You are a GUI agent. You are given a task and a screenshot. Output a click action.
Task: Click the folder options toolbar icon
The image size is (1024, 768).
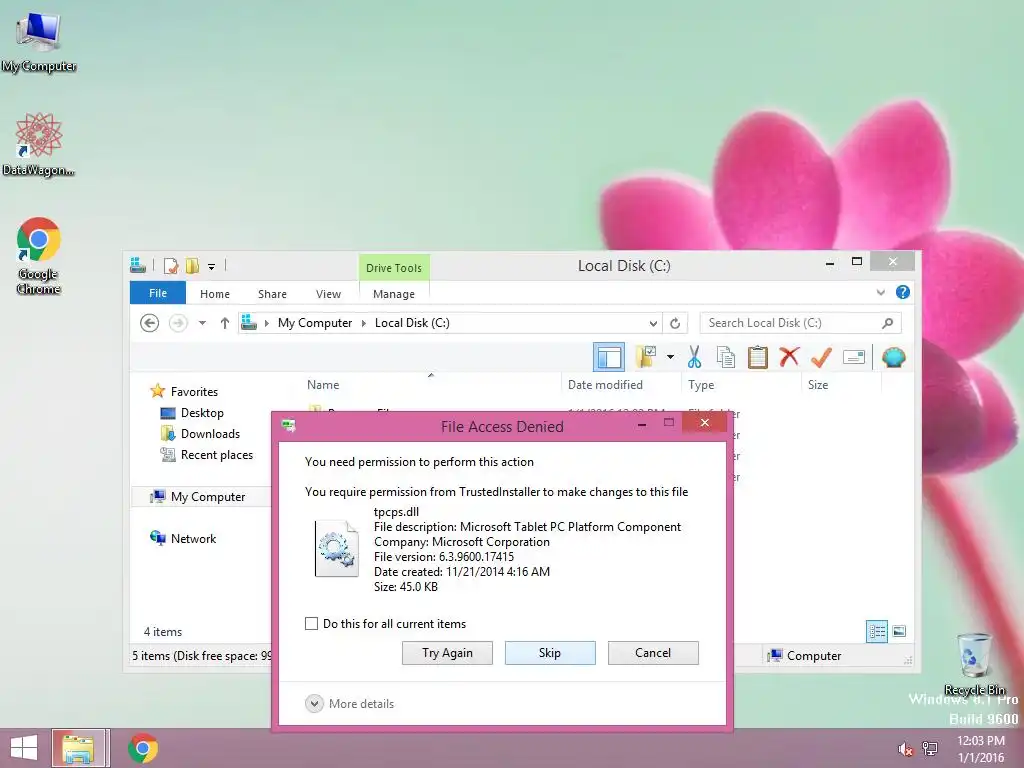[647, 357]
